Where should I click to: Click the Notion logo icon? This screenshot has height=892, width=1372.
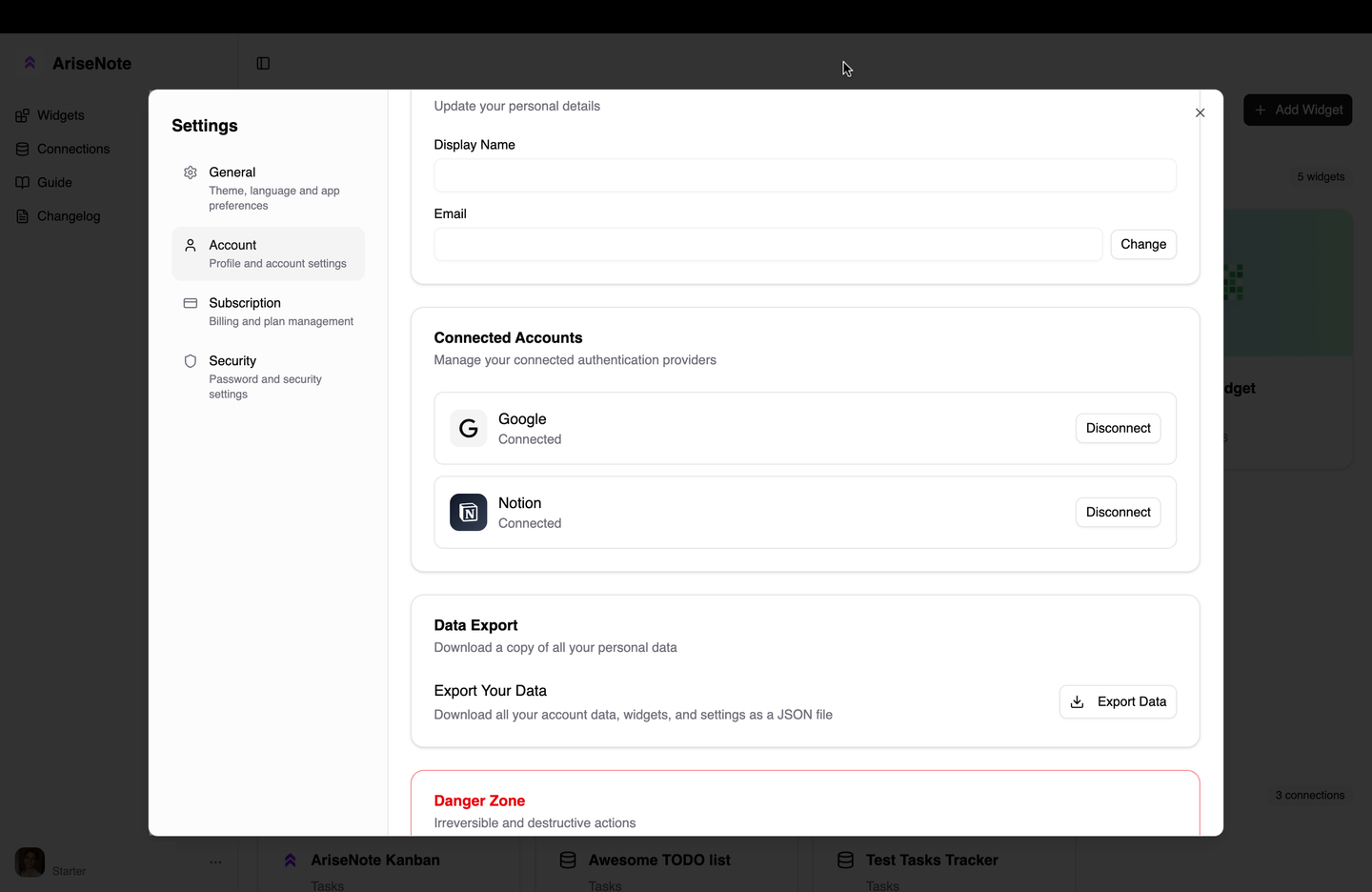pyautogui.click(x=469, y=513)
